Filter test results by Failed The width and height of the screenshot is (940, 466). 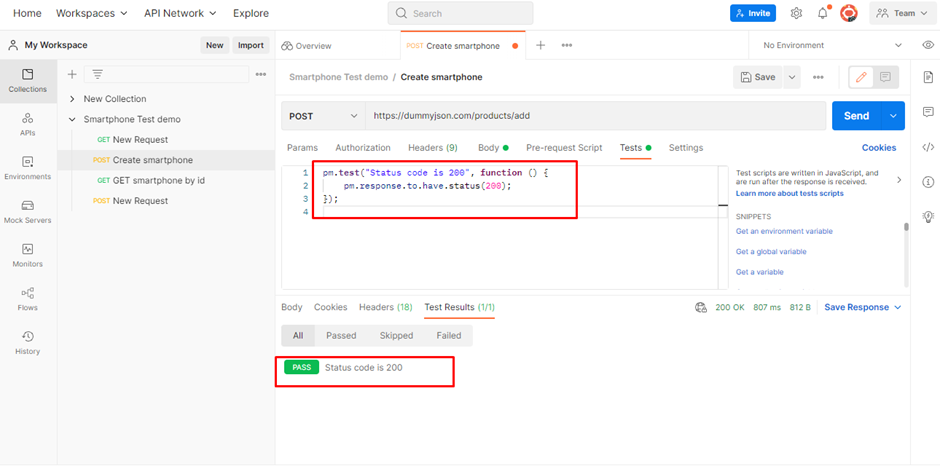(x=449, y=336)
